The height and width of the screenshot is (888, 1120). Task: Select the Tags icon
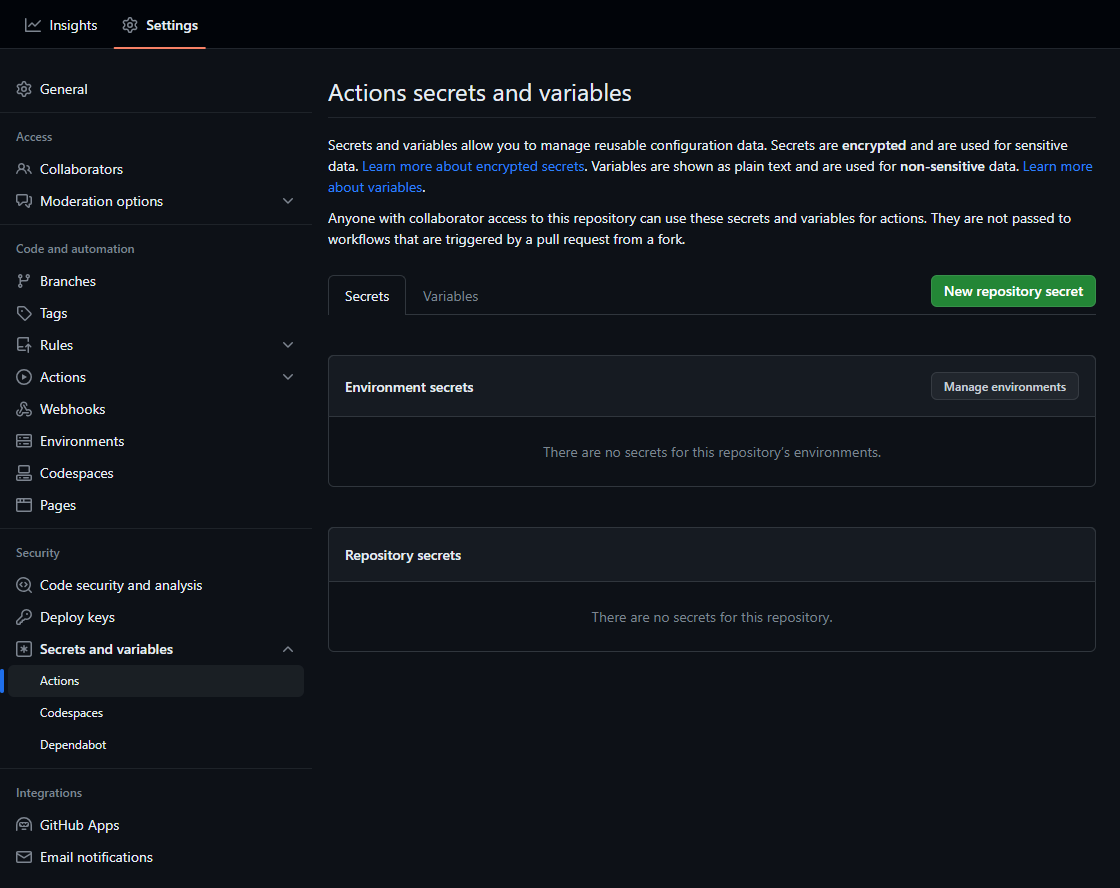pyautogui.click(x=24, y=313)
